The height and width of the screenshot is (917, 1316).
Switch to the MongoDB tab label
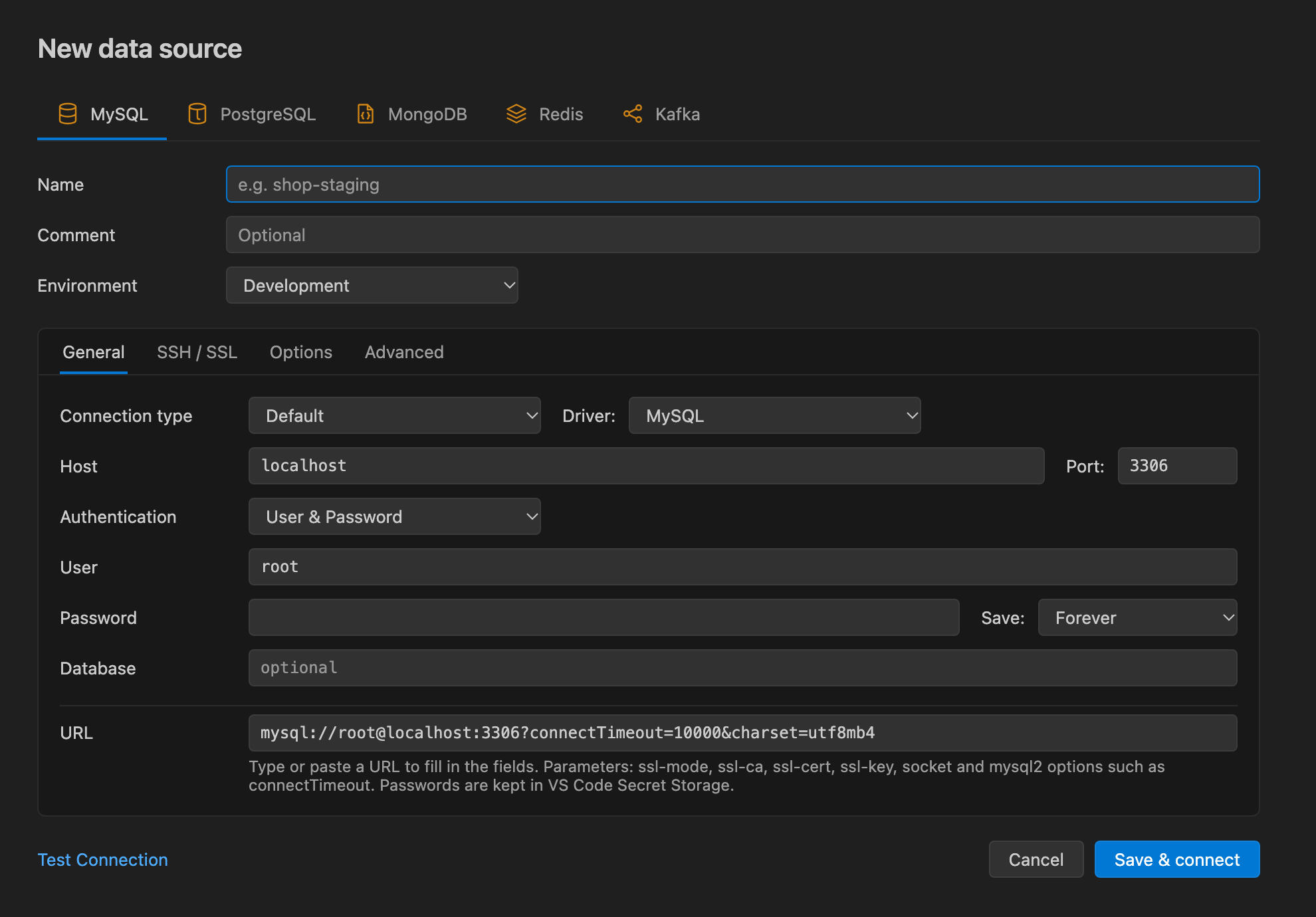tap(427, 114)
